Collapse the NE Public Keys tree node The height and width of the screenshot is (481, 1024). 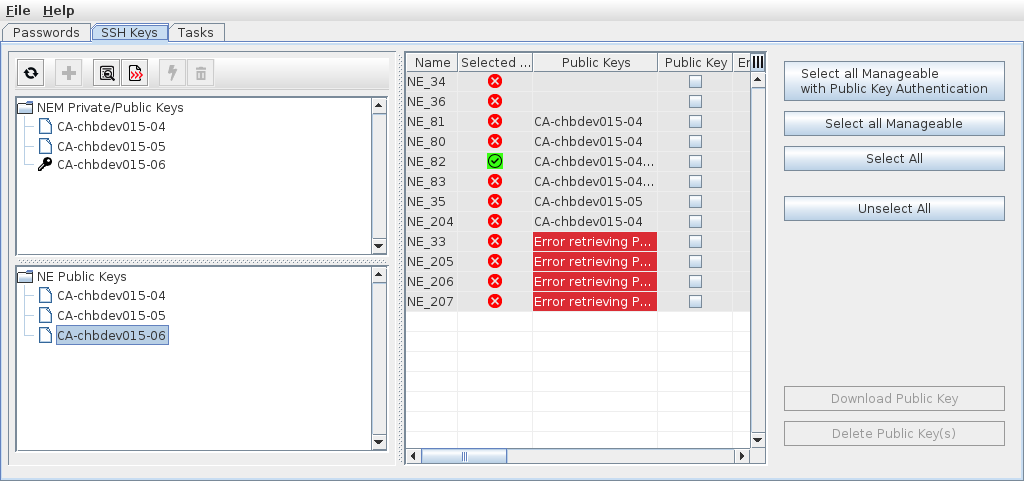coord(26,276)
